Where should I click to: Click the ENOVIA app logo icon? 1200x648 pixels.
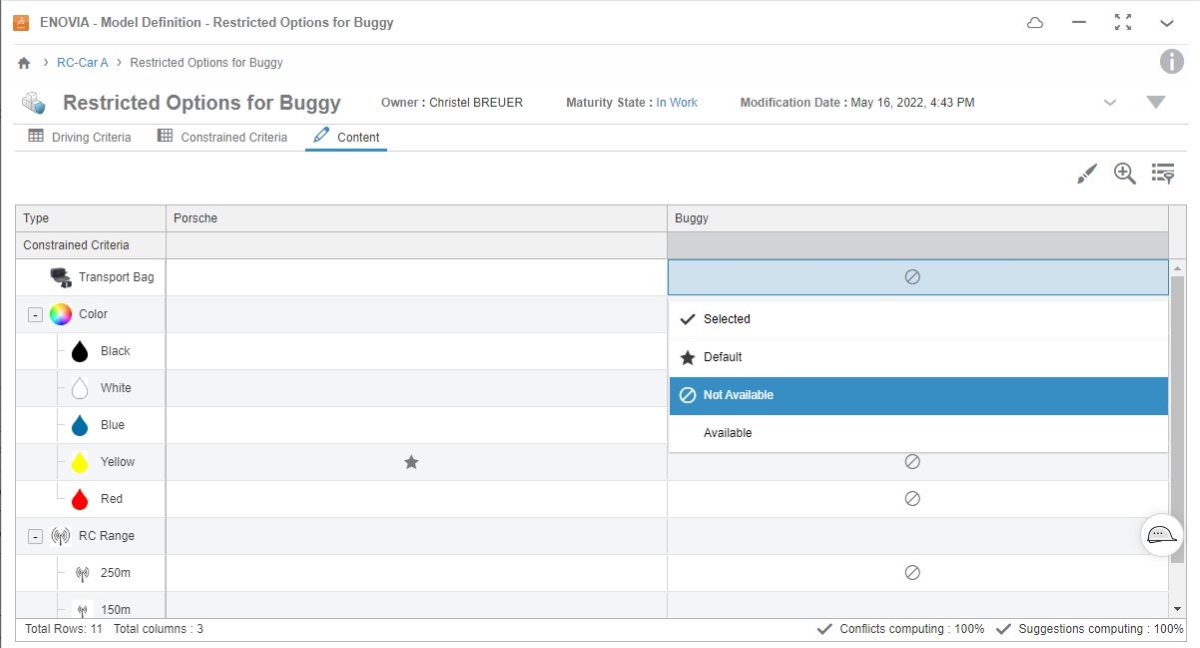(20, 22)
